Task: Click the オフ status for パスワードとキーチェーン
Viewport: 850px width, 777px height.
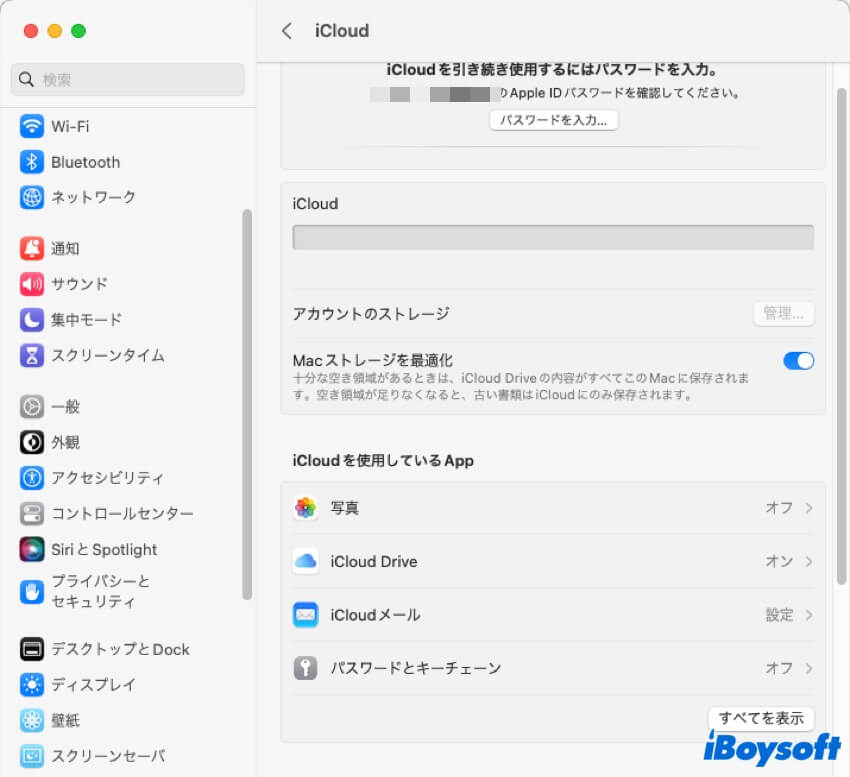Action: pyautogui.click(x=779, y=668)
